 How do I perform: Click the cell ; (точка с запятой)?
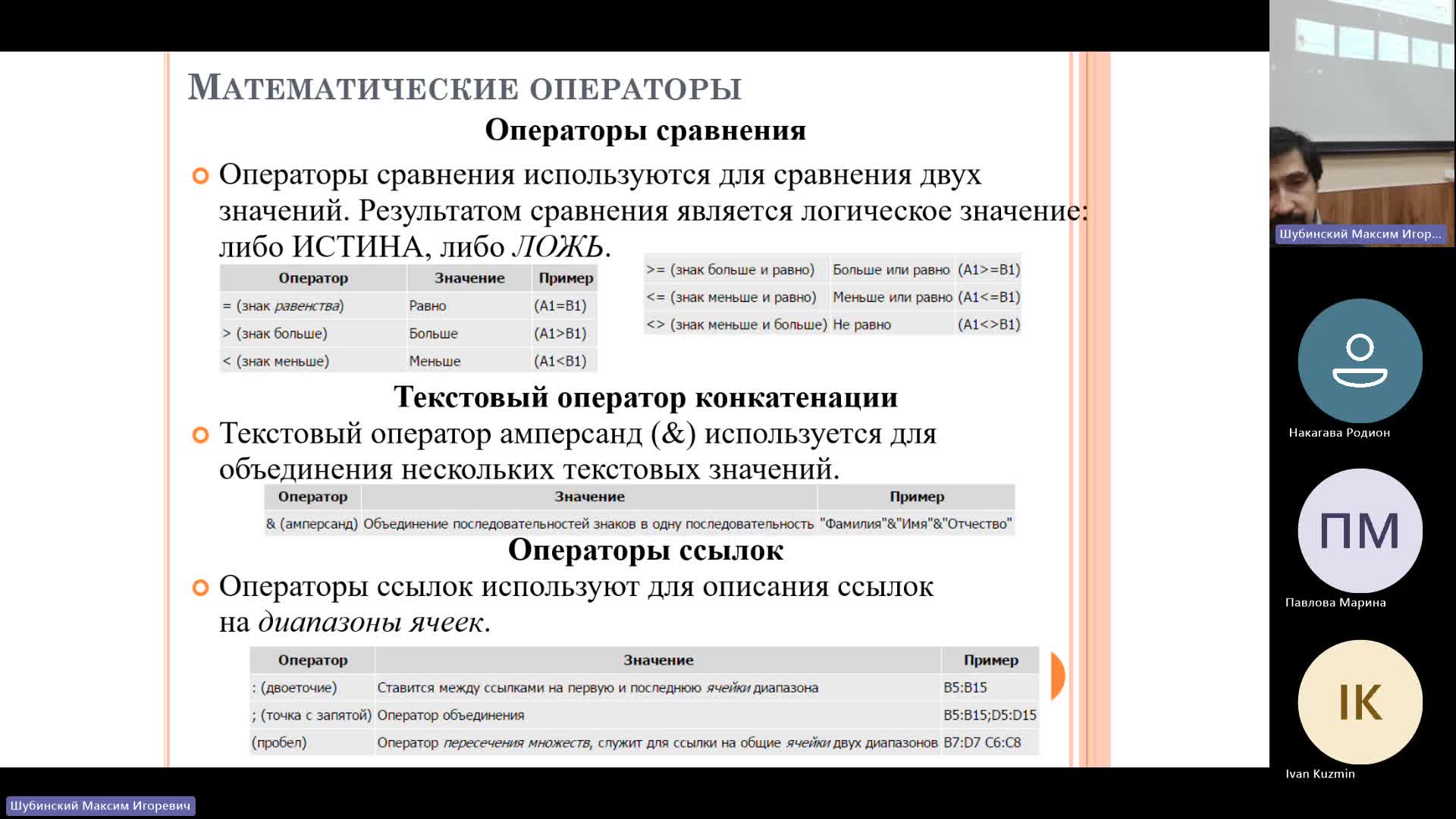point(312,714)
